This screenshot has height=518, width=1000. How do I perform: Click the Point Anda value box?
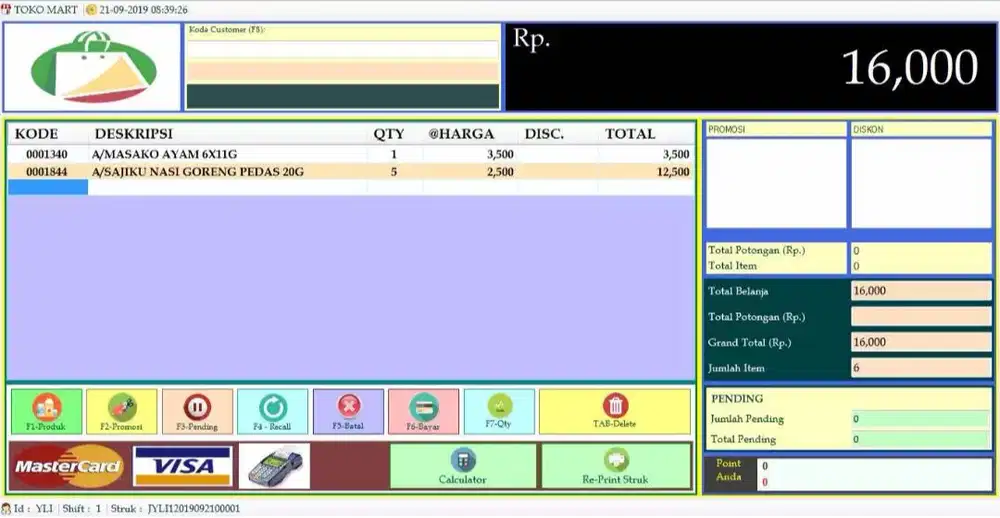[874, 475]
